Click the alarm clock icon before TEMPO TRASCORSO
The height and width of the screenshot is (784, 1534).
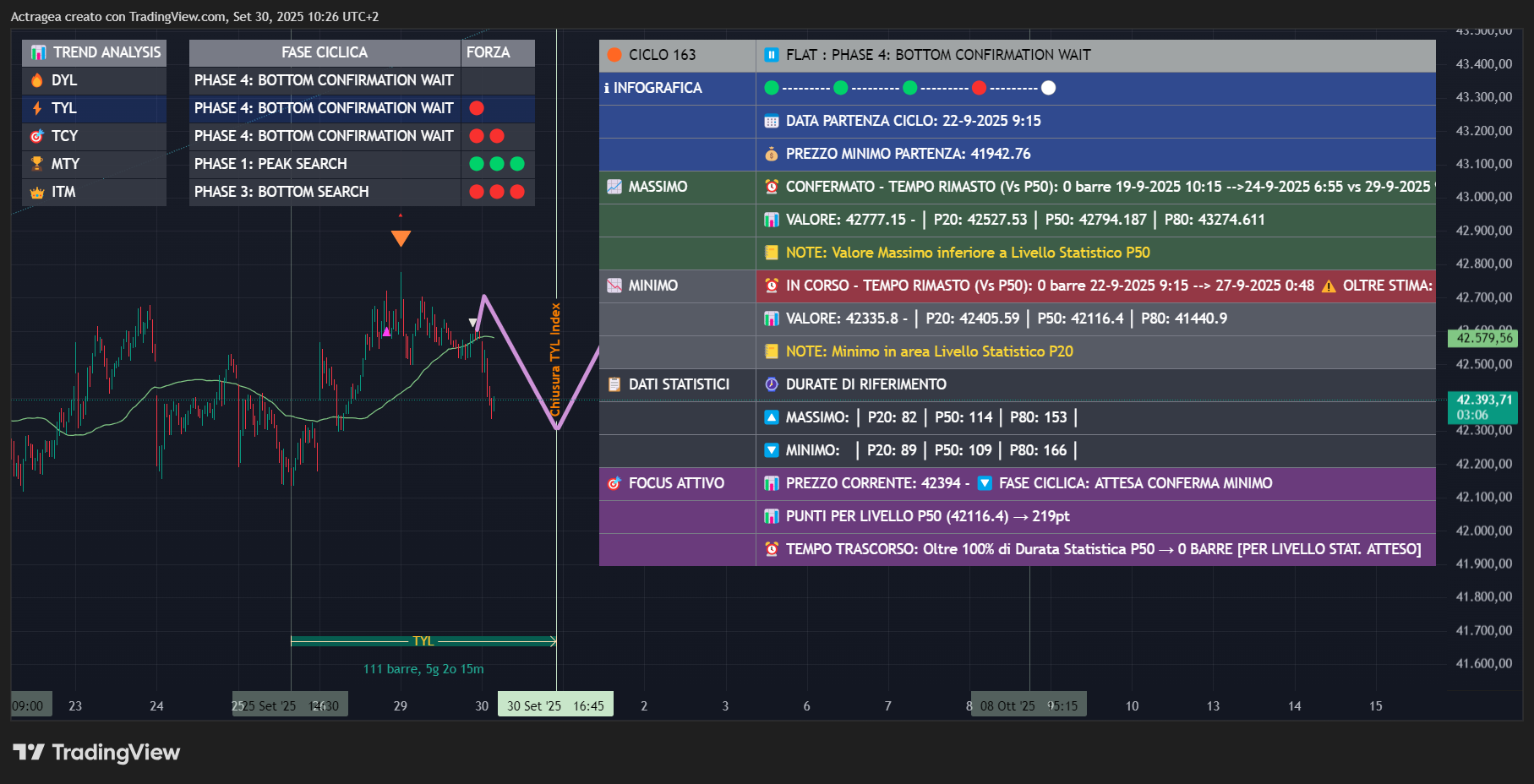(x=772, y=549)
